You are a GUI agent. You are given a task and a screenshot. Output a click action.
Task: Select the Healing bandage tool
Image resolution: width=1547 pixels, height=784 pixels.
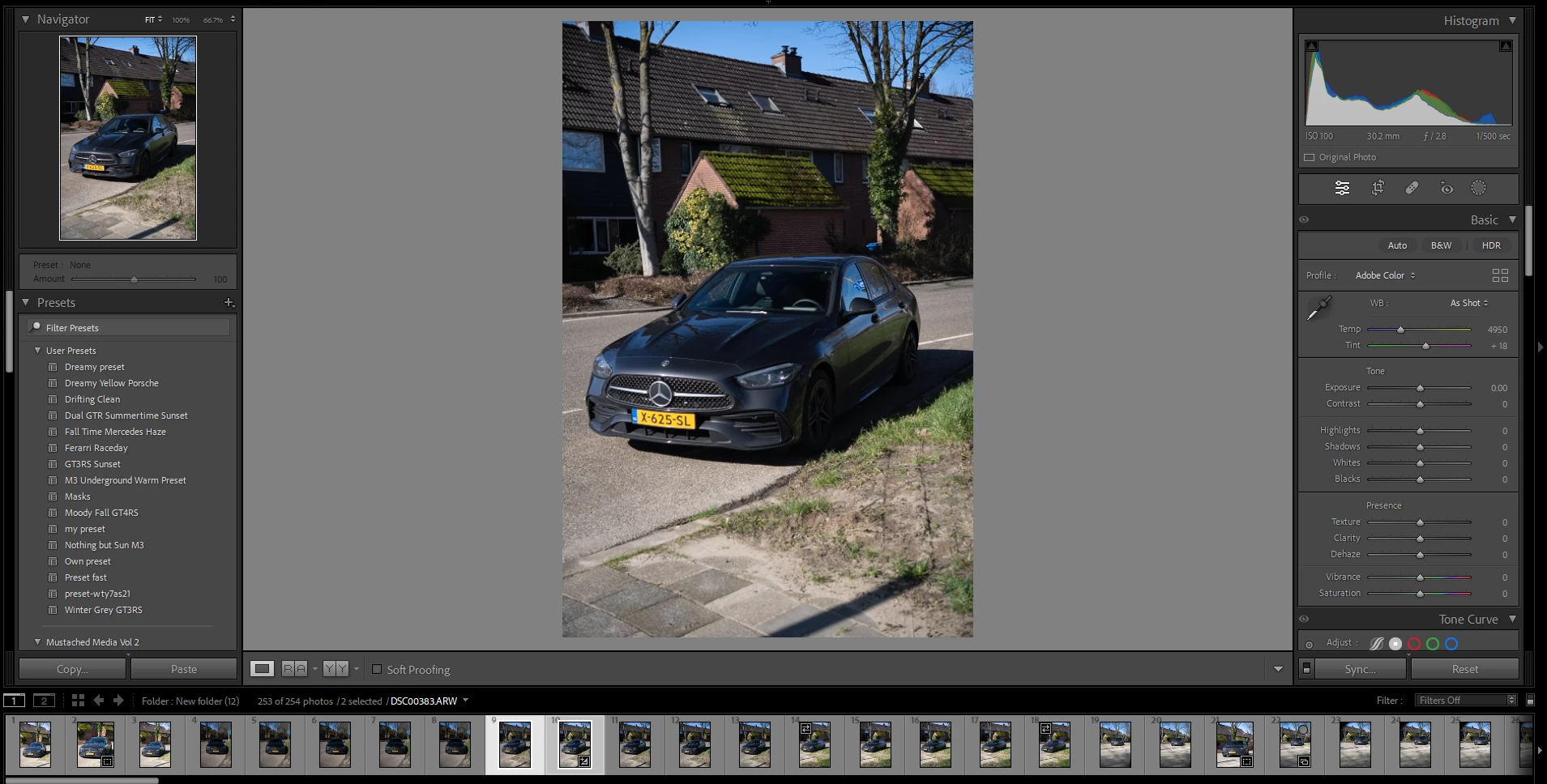coord(1412,188)
